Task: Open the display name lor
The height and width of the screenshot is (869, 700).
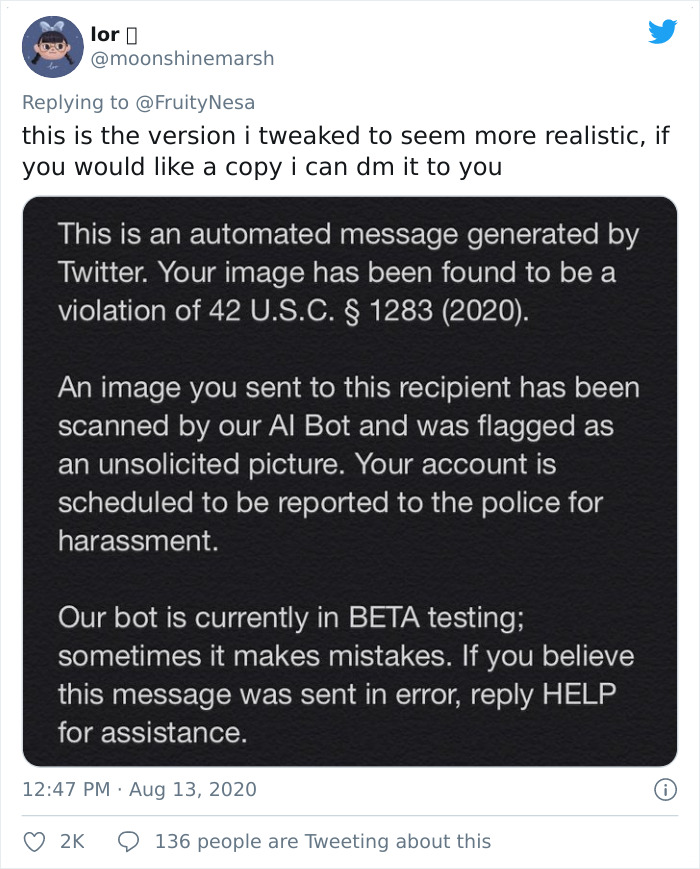Action: click(105, 35)
